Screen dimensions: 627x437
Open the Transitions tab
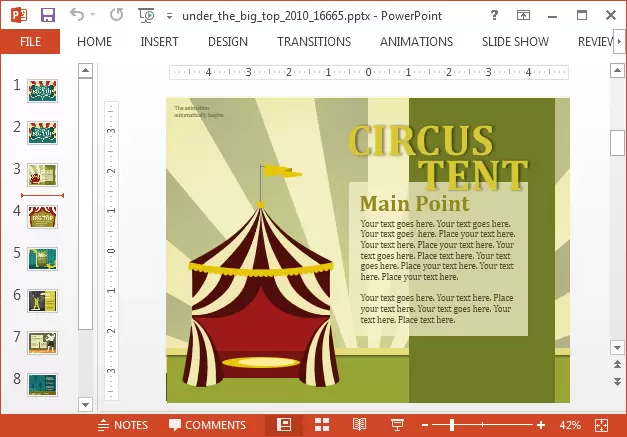pyautogui.click(x=314, y=42)
